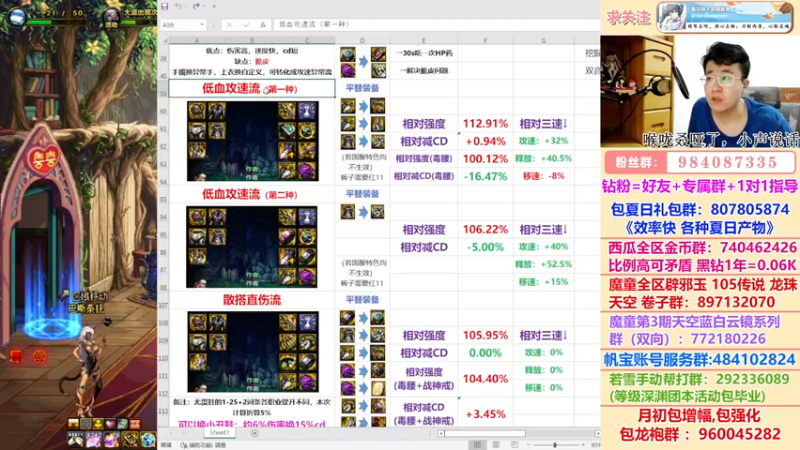Select the -16.47% value cell
This screenshot has width=800, height=450.
[x=485, y=177]
